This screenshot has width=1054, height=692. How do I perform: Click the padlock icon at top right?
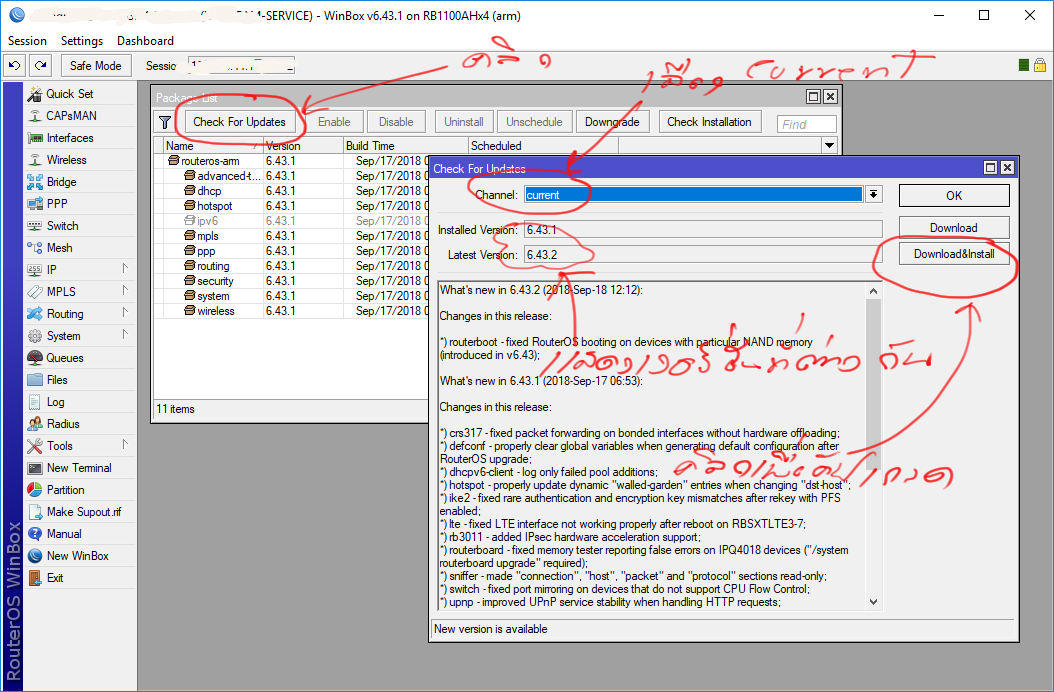coord(1039,65)
